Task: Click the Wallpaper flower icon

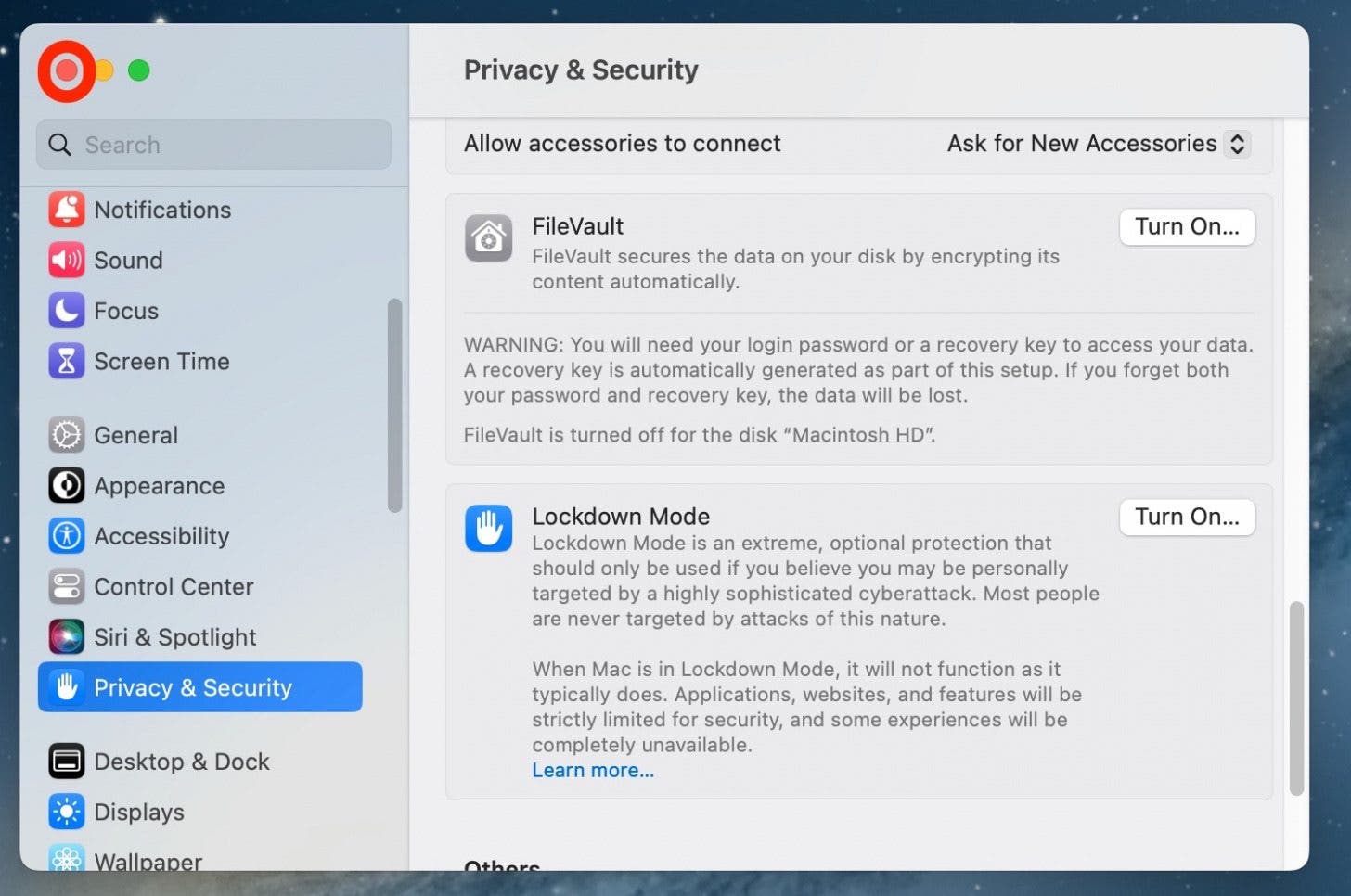Action: tap(67, 858)
